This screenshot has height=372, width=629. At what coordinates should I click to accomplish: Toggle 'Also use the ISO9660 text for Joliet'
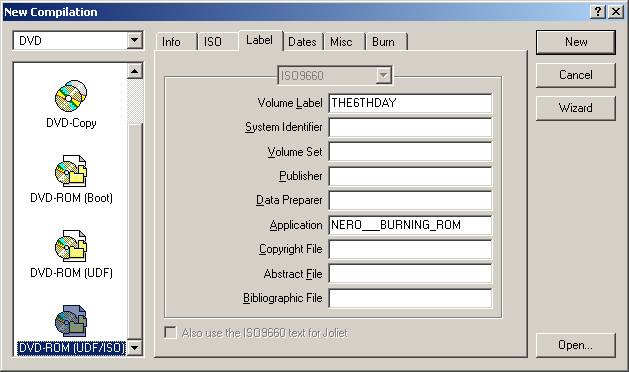(x=170, y=333)
